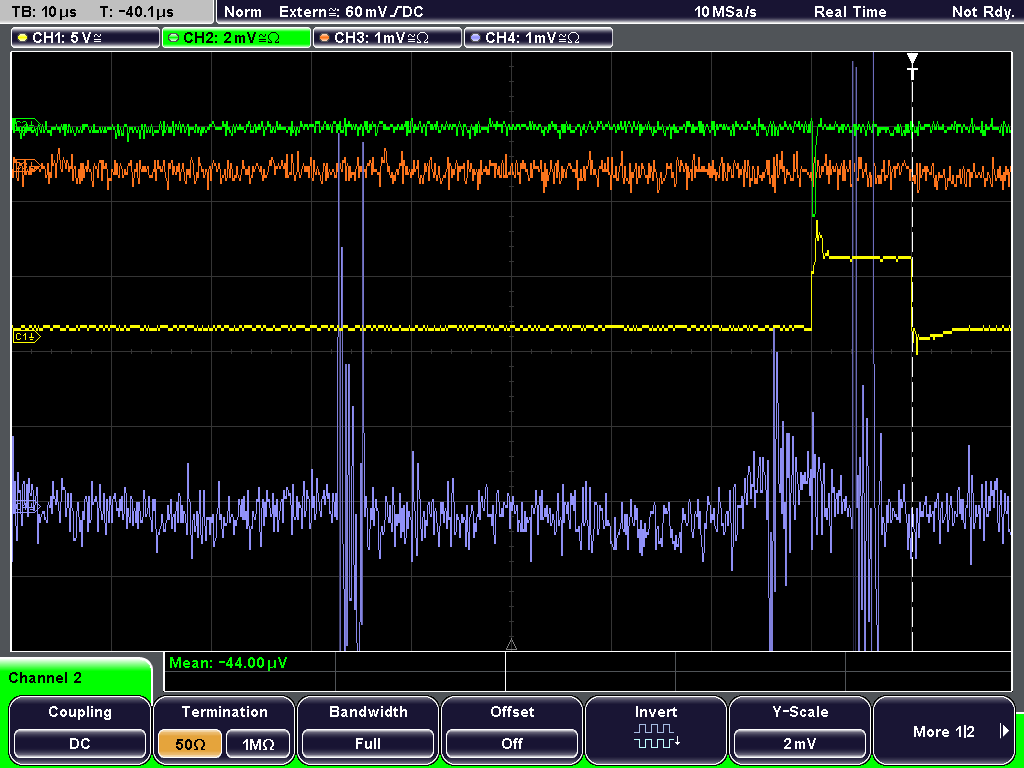Open the Coupling DC setting

(x=80, y=743)
